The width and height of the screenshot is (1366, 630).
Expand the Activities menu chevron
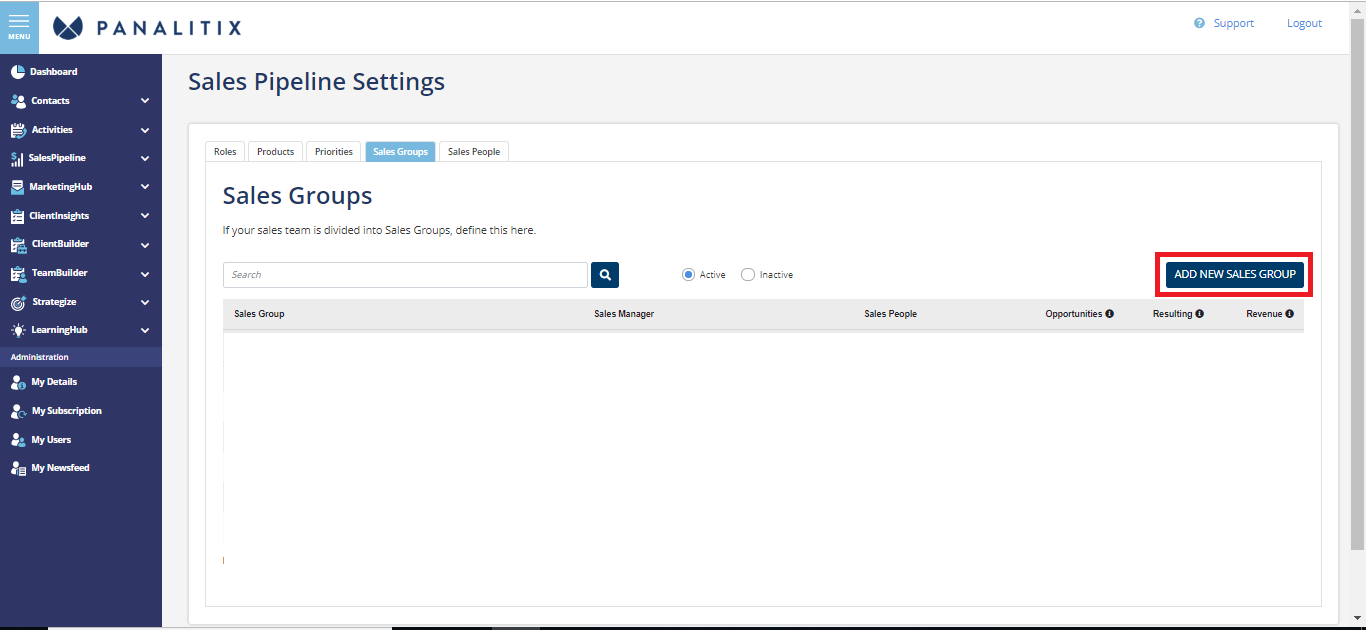tap(145, 130)
